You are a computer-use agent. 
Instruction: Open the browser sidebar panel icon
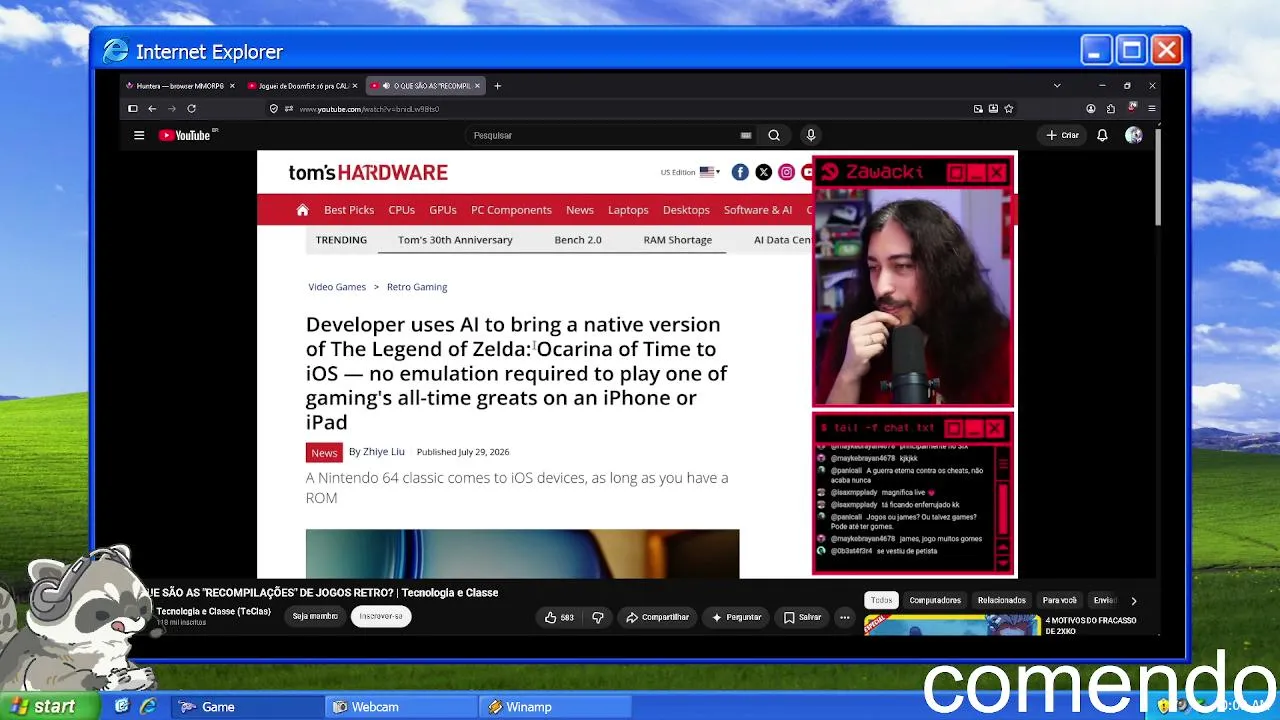[132, 109]
